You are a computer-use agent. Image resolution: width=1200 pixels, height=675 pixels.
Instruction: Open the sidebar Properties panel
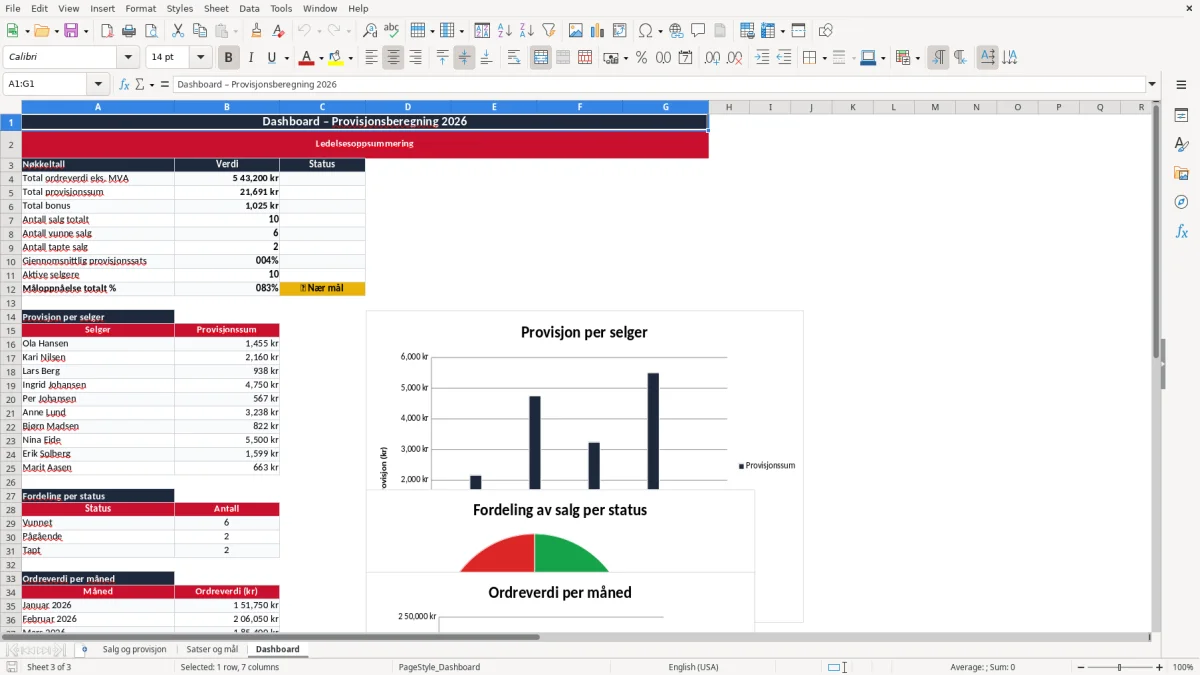(x=1181, y=116)
